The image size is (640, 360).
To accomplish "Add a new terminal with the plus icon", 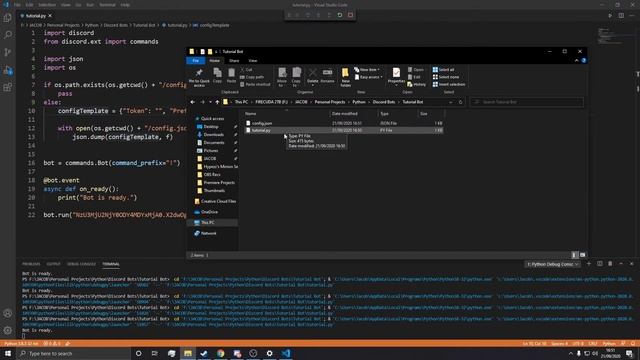I will [589, 264].
